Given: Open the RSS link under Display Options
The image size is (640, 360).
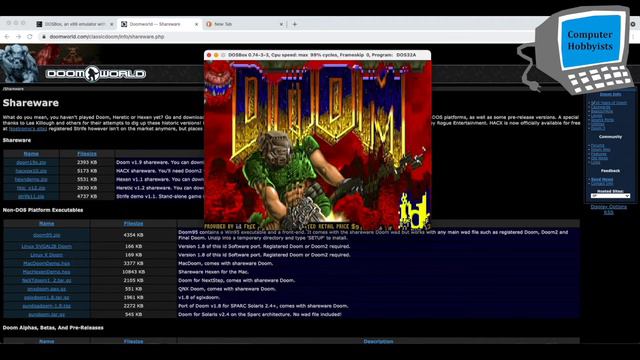Looking at the screenshot, I should pos(609,212).
